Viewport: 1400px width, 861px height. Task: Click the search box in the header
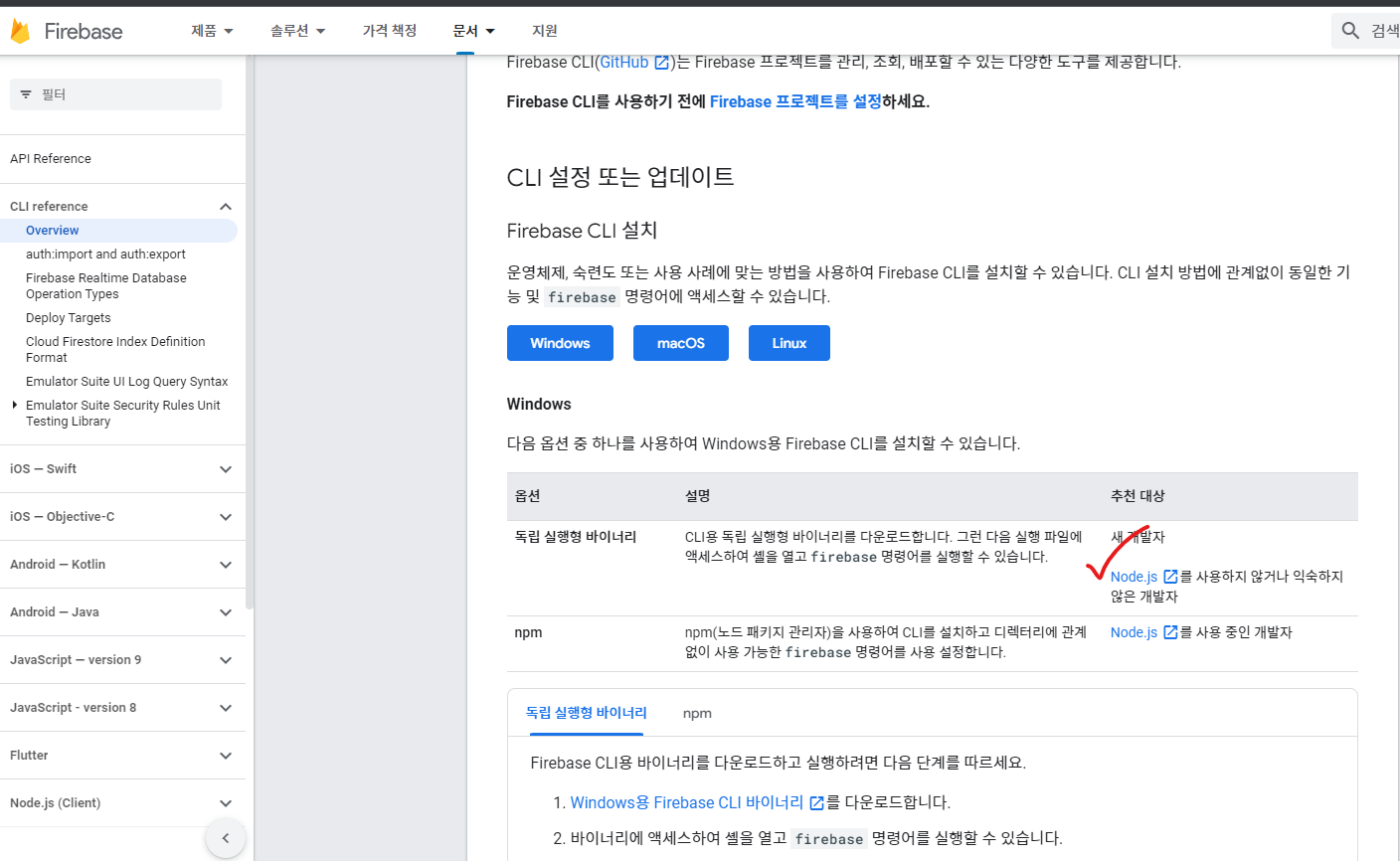[1366, 31]
